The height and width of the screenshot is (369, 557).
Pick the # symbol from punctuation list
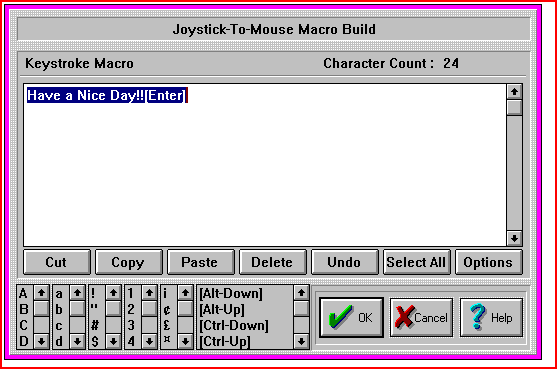tap(95, 325)
